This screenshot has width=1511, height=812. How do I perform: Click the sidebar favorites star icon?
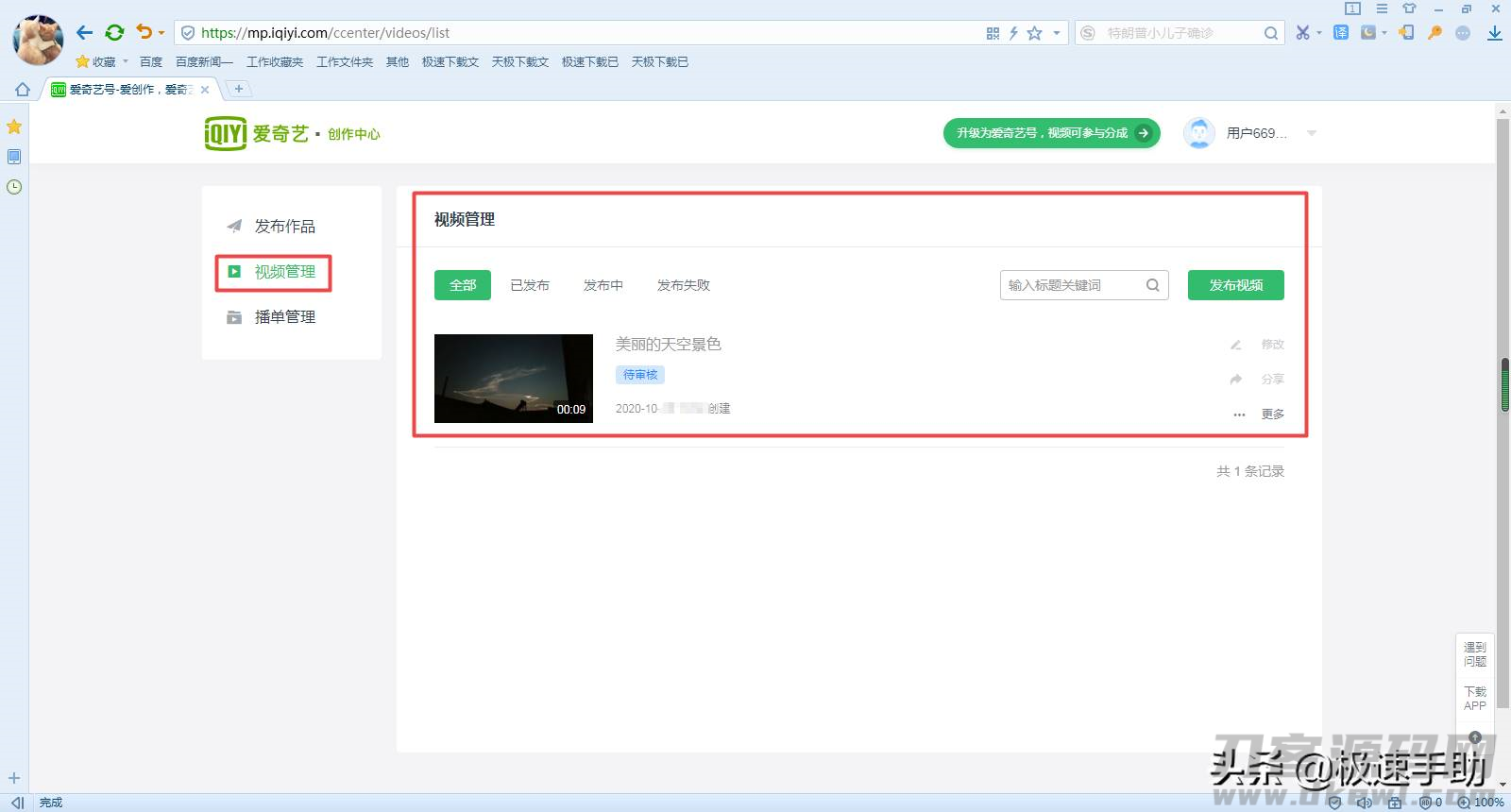tap(14, 127)
